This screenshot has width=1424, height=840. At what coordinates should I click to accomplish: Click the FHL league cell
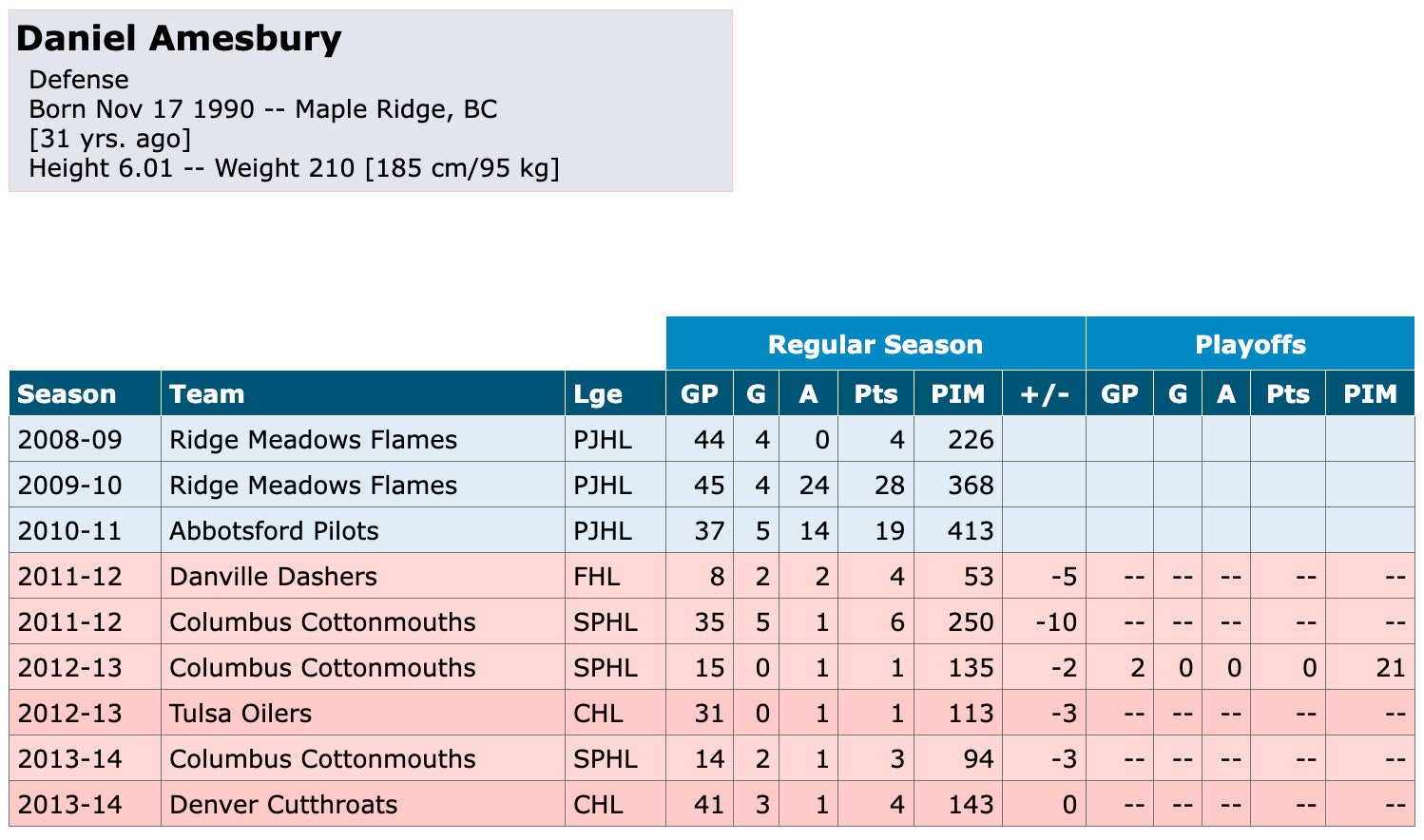click(x=596, y=576)
